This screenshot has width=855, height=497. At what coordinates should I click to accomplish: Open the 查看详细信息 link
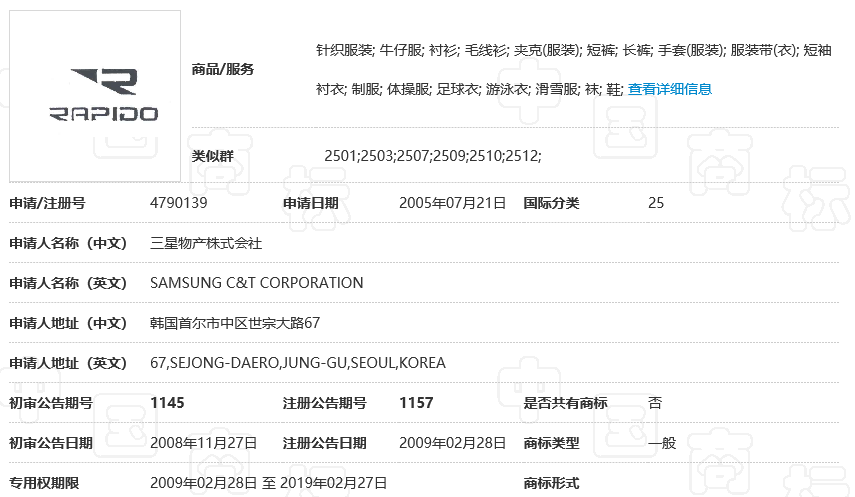[x=669, y=89]
